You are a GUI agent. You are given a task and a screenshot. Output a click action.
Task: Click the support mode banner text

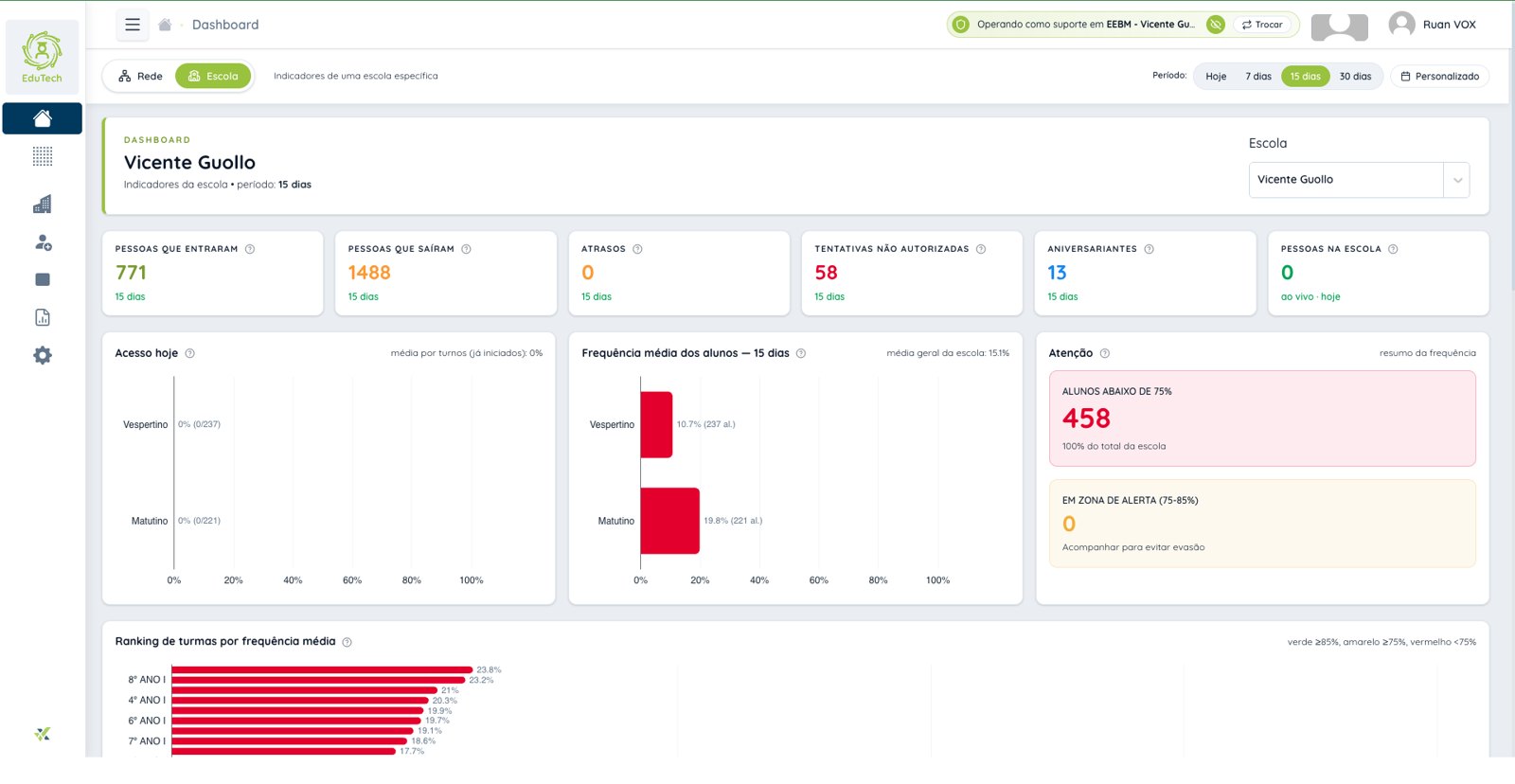click(x=1086, y=25)
